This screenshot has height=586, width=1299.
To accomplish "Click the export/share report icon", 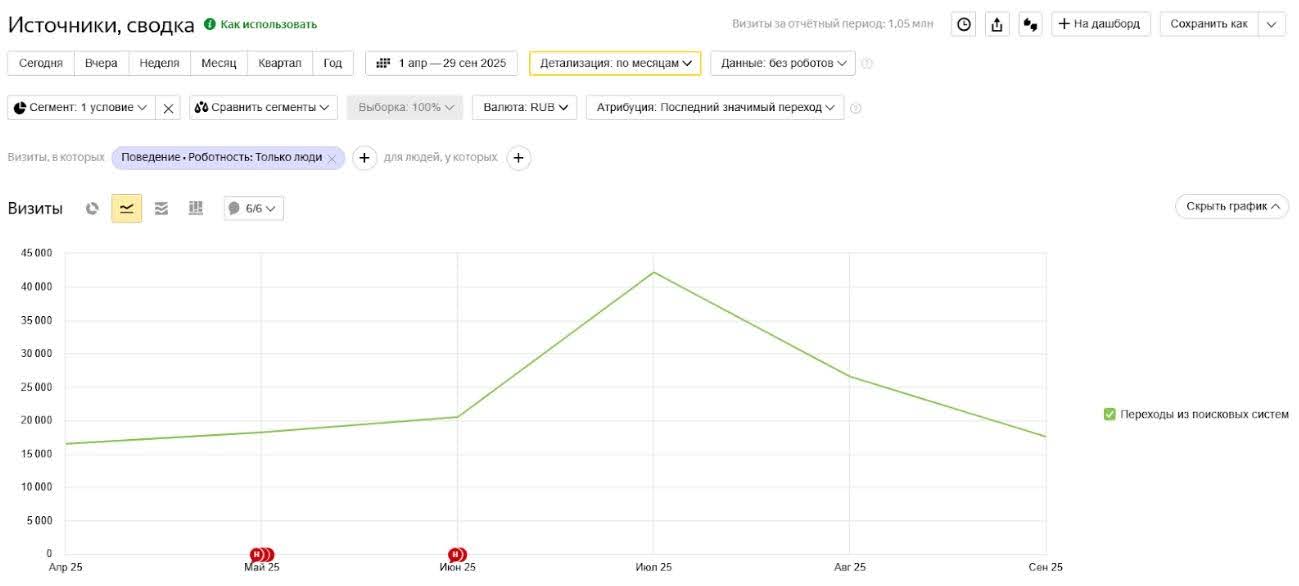I will tap(997, 25).
